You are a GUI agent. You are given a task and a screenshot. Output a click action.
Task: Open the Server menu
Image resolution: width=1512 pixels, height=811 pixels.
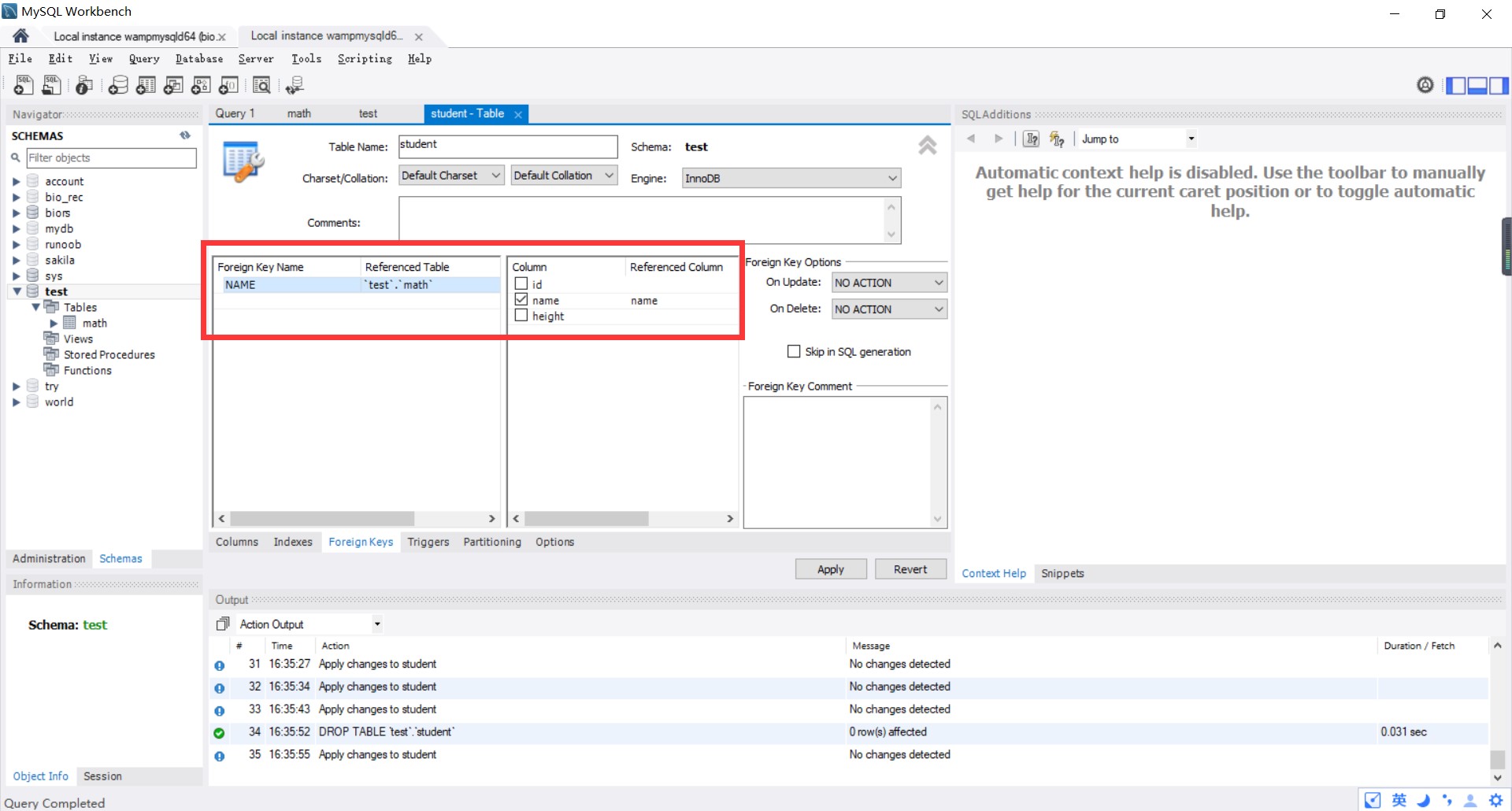256,58
